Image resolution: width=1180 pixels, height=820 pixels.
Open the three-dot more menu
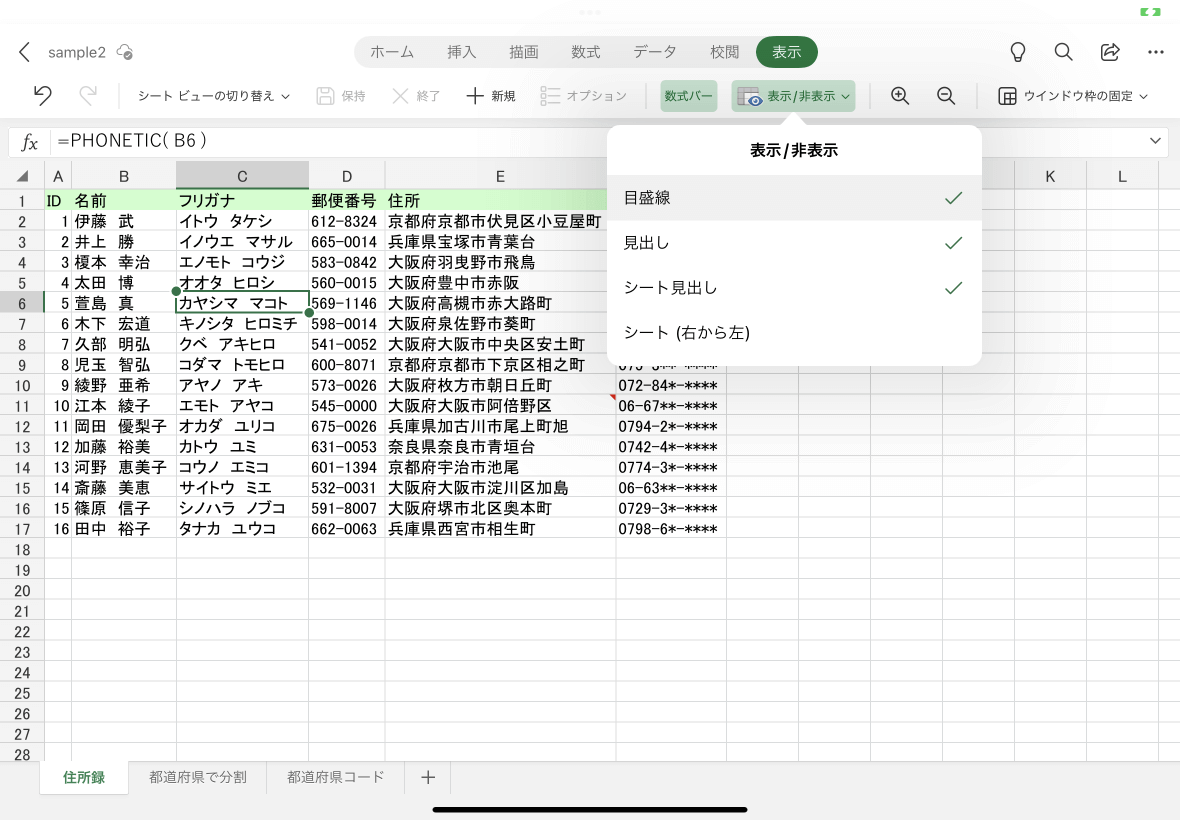1156,52
